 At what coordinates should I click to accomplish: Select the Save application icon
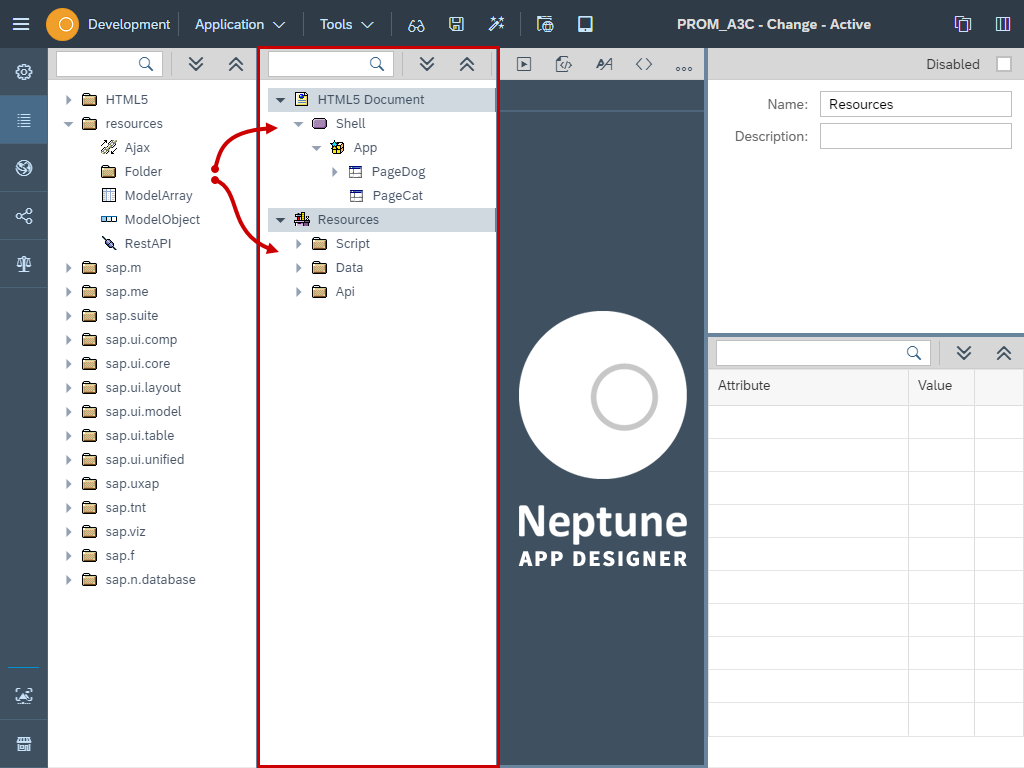click(457, 24)
